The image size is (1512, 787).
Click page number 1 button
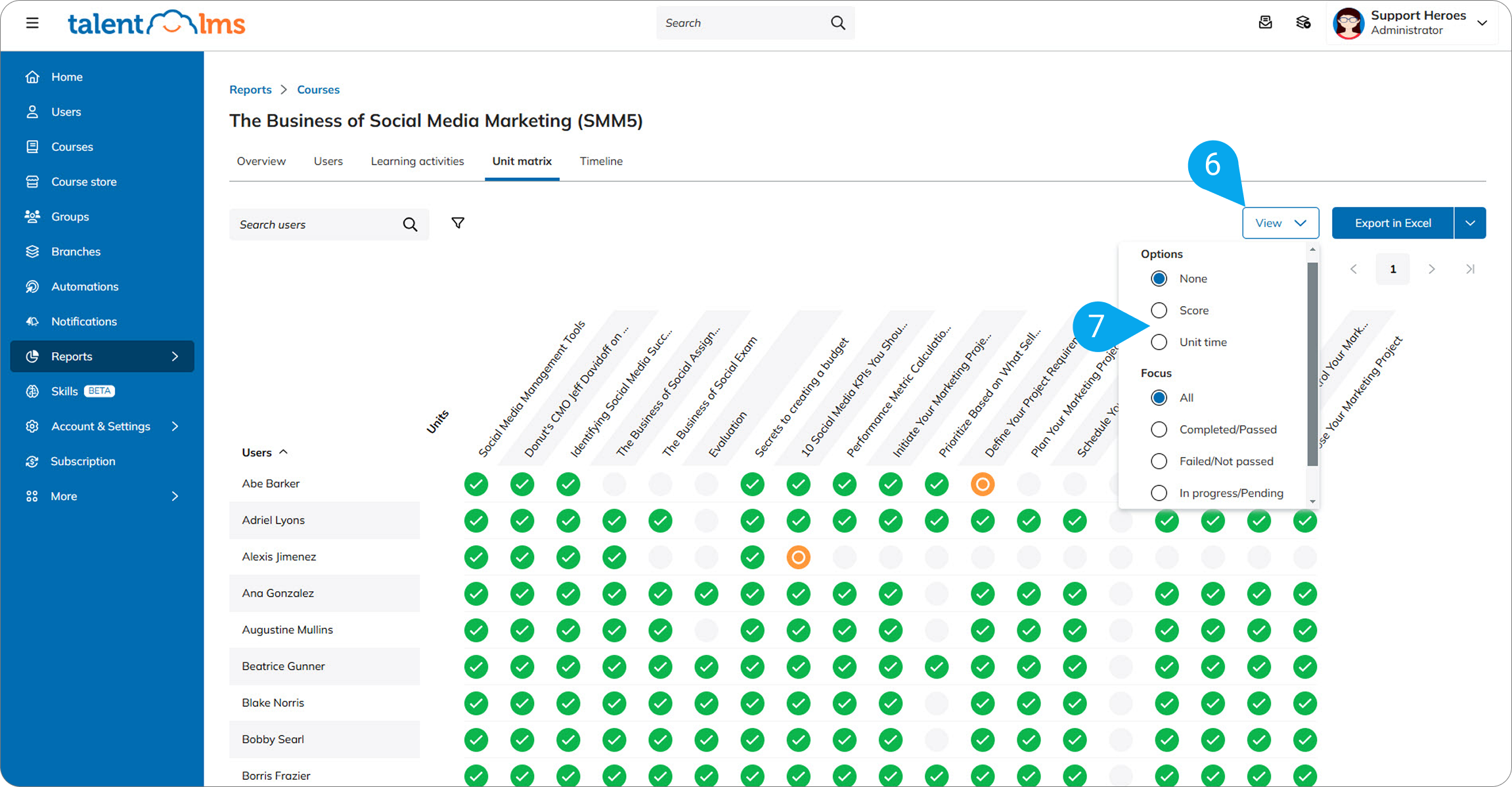(x=1392, y=269)
